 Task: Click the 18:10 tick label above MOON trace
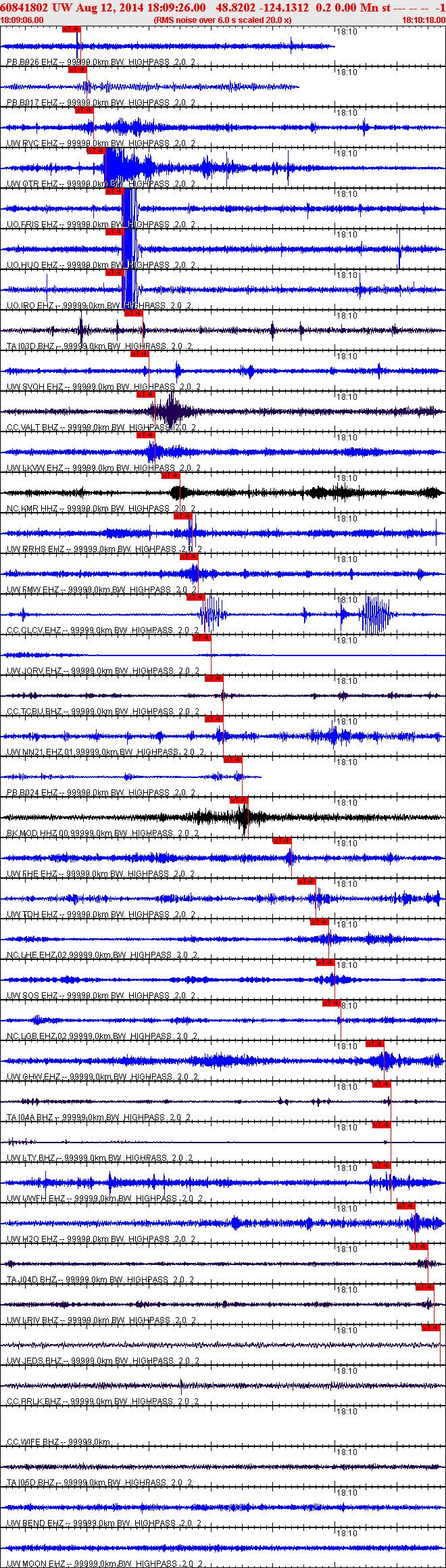pyautogui.click(x=347, y=1534)
